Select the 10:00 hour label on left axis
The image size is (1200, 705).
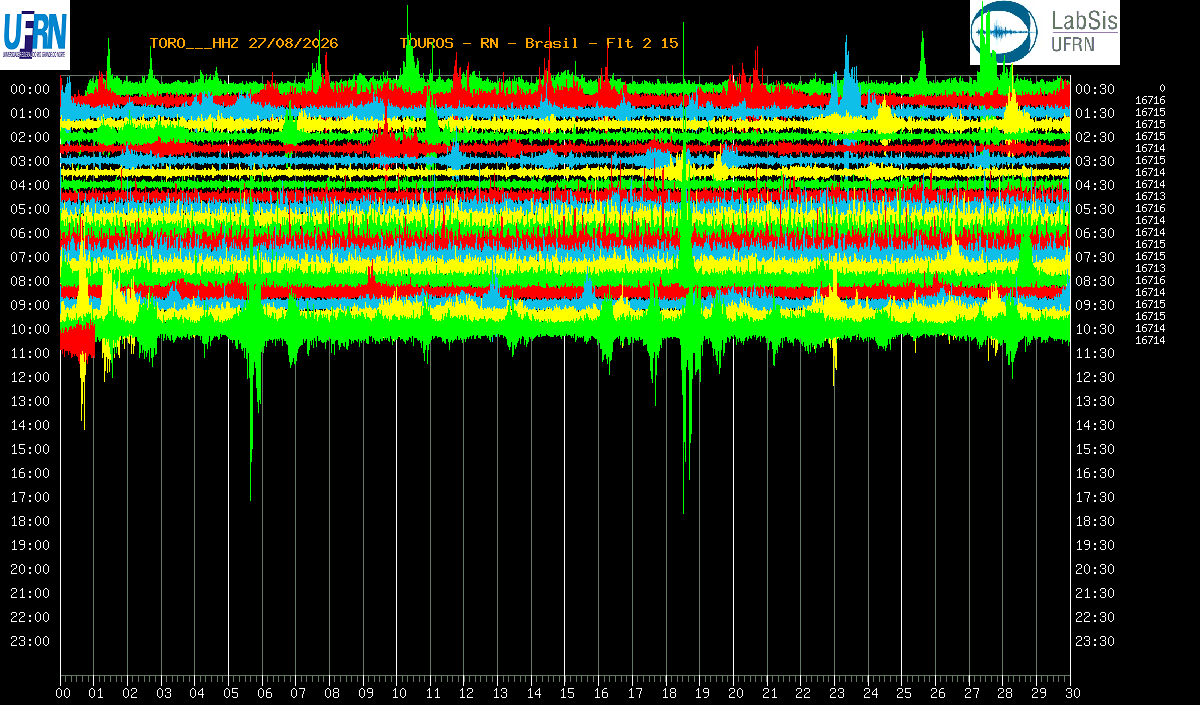pyautogui.click(x=30, y=329)
